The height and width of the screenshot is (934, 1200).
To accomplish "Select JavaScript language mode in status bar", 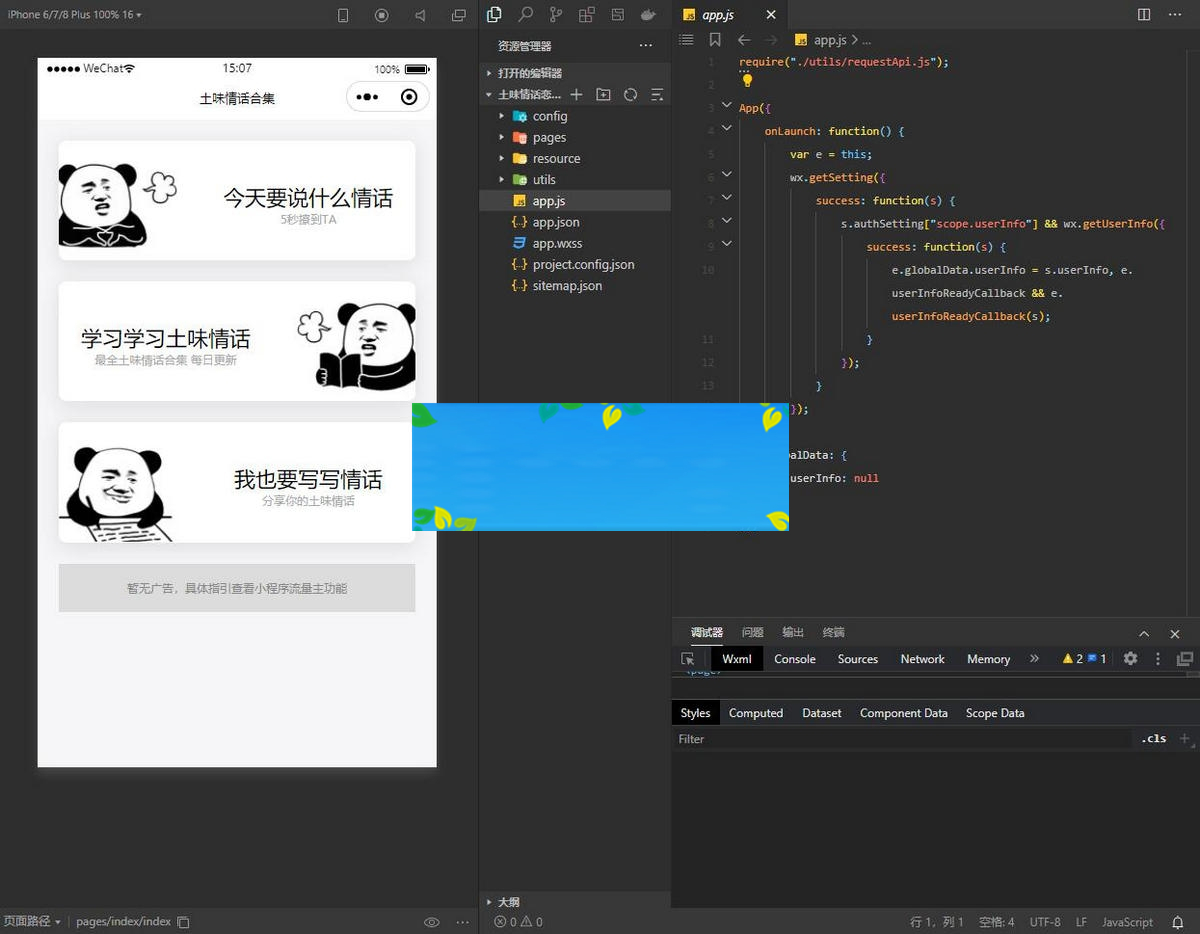I will 1127,922.
